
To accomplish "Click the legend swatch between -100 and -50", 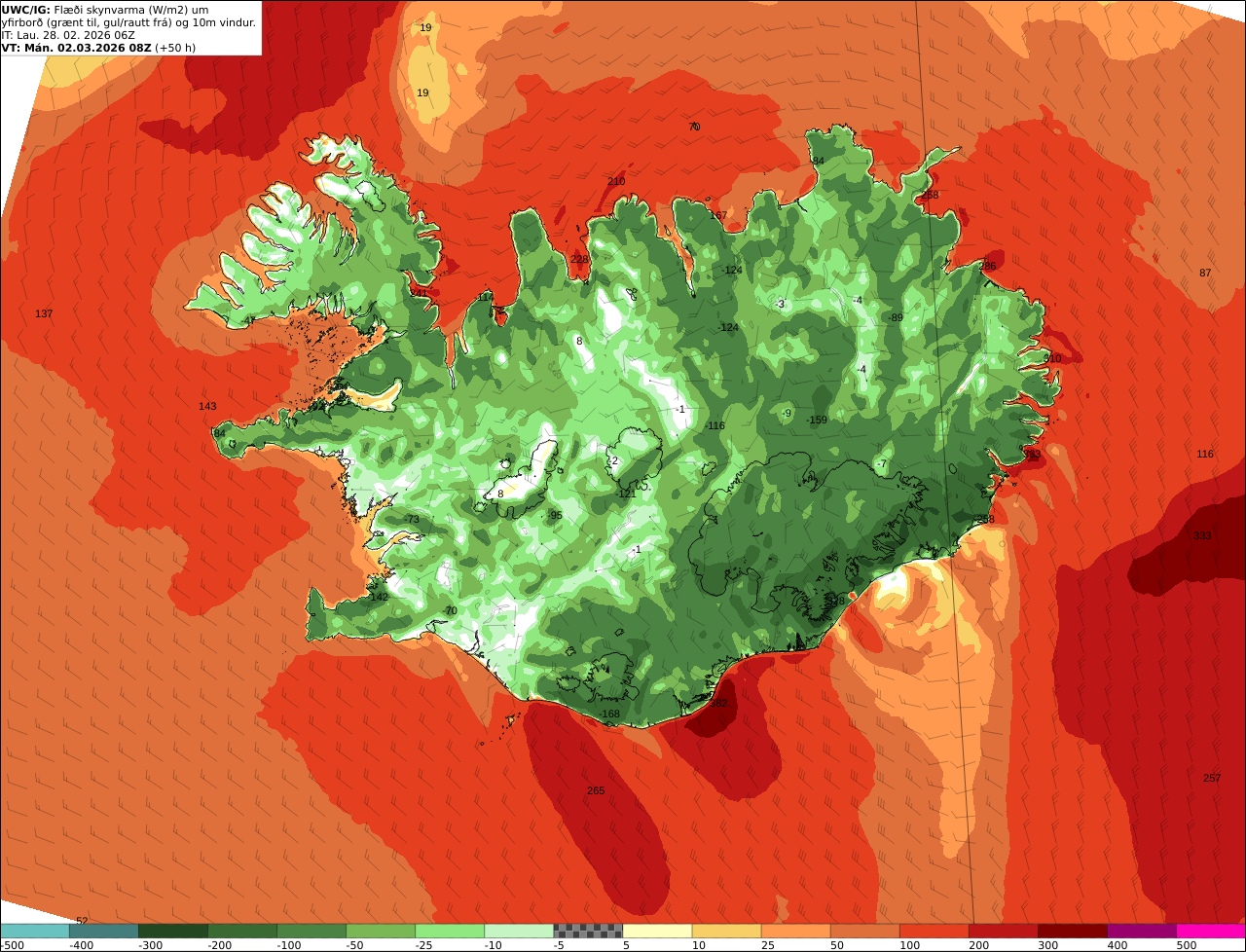I will tap(311, 931).
